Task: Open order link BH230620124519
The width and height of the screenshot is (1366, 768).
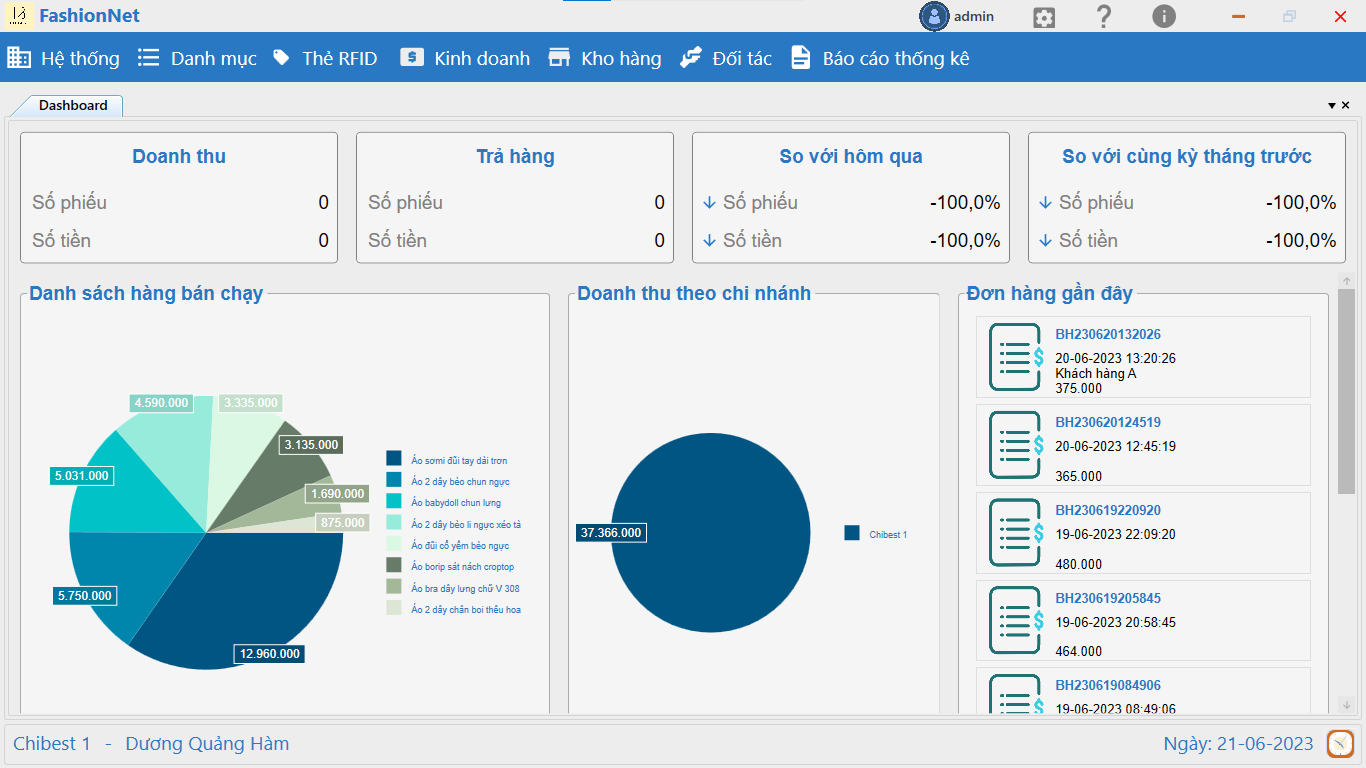Action: pyautogui.click(x=1108, y=423)
